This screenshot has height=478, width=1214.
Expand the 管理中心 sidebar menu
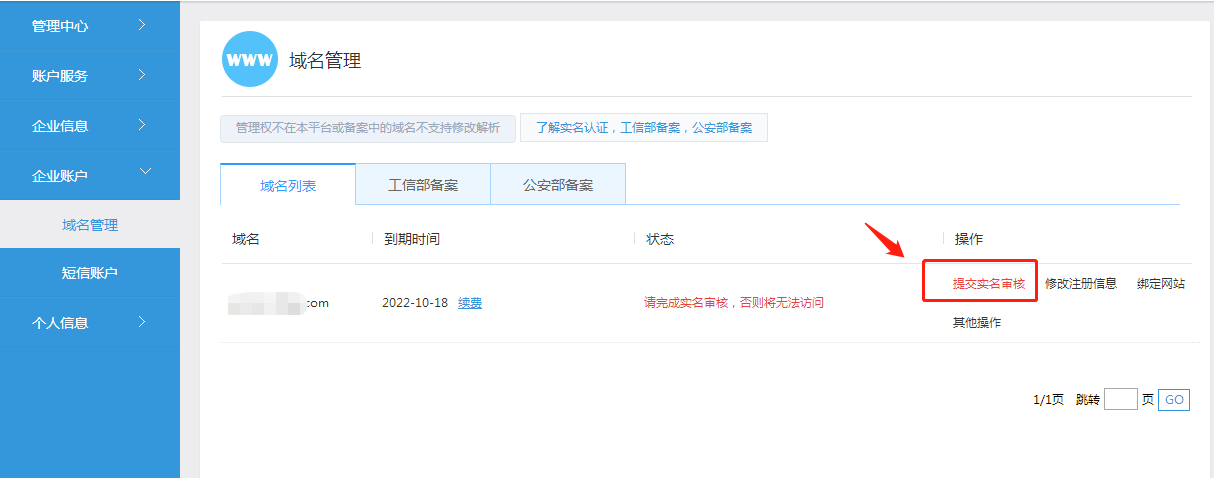click(89, 26)
